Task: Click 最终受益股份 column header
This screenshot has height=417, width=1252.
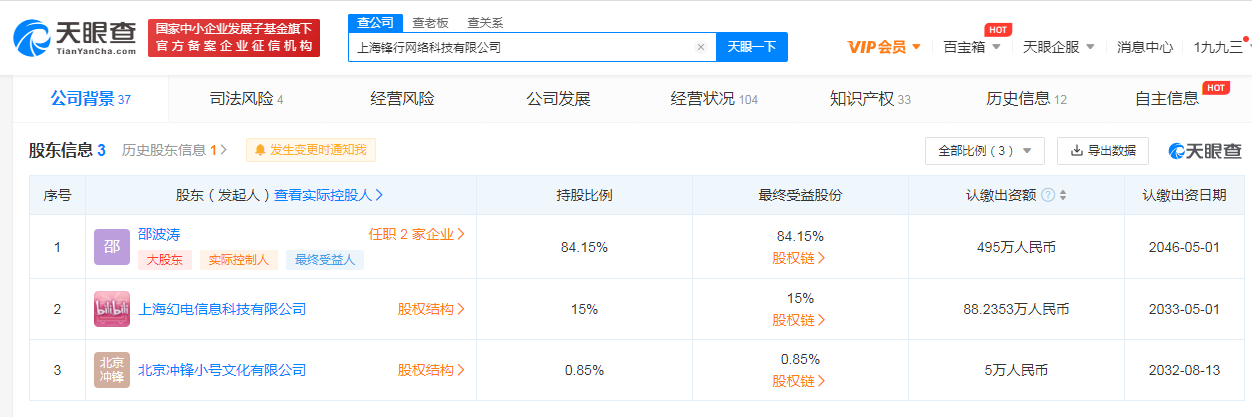Action: pyautogui.click(x=800, y=195)
